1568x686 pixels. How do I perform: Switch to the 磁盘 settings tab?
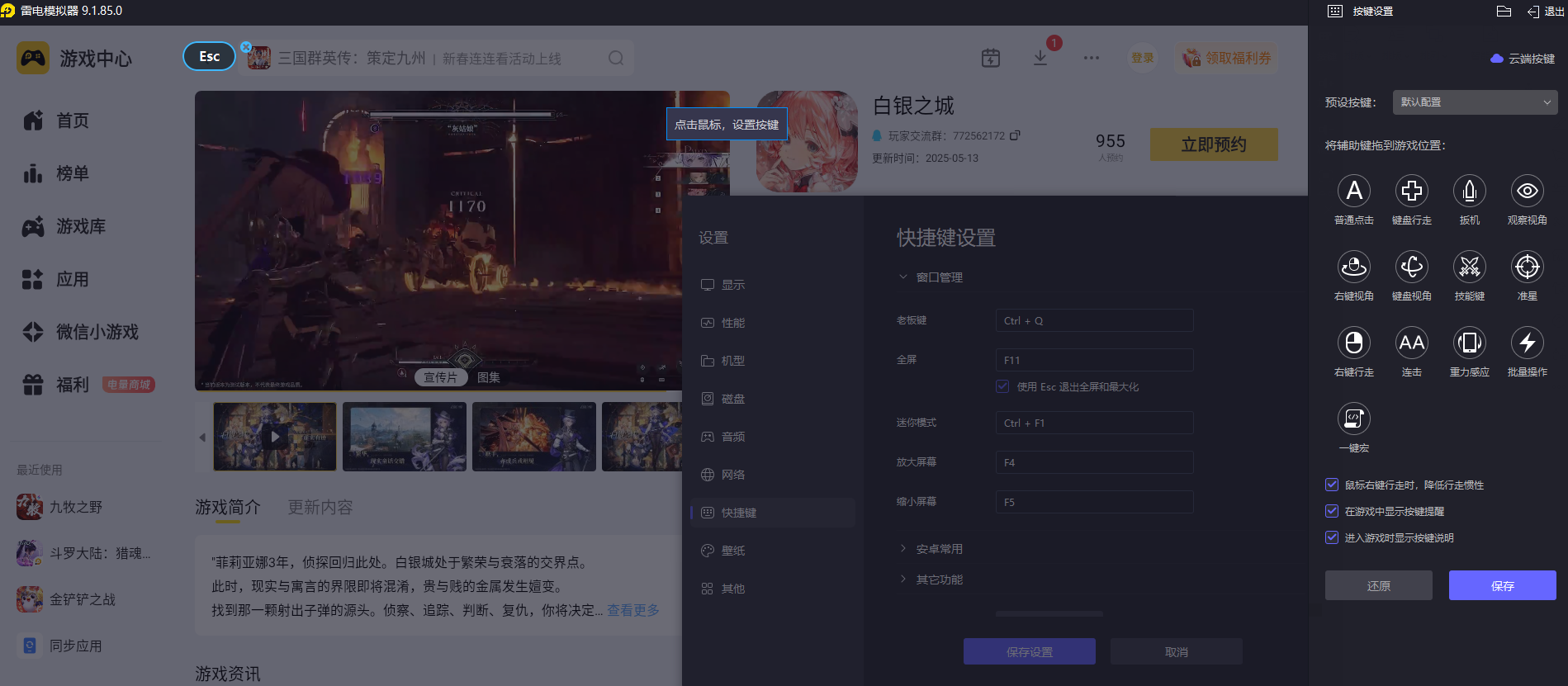click(x=773, y=399)
